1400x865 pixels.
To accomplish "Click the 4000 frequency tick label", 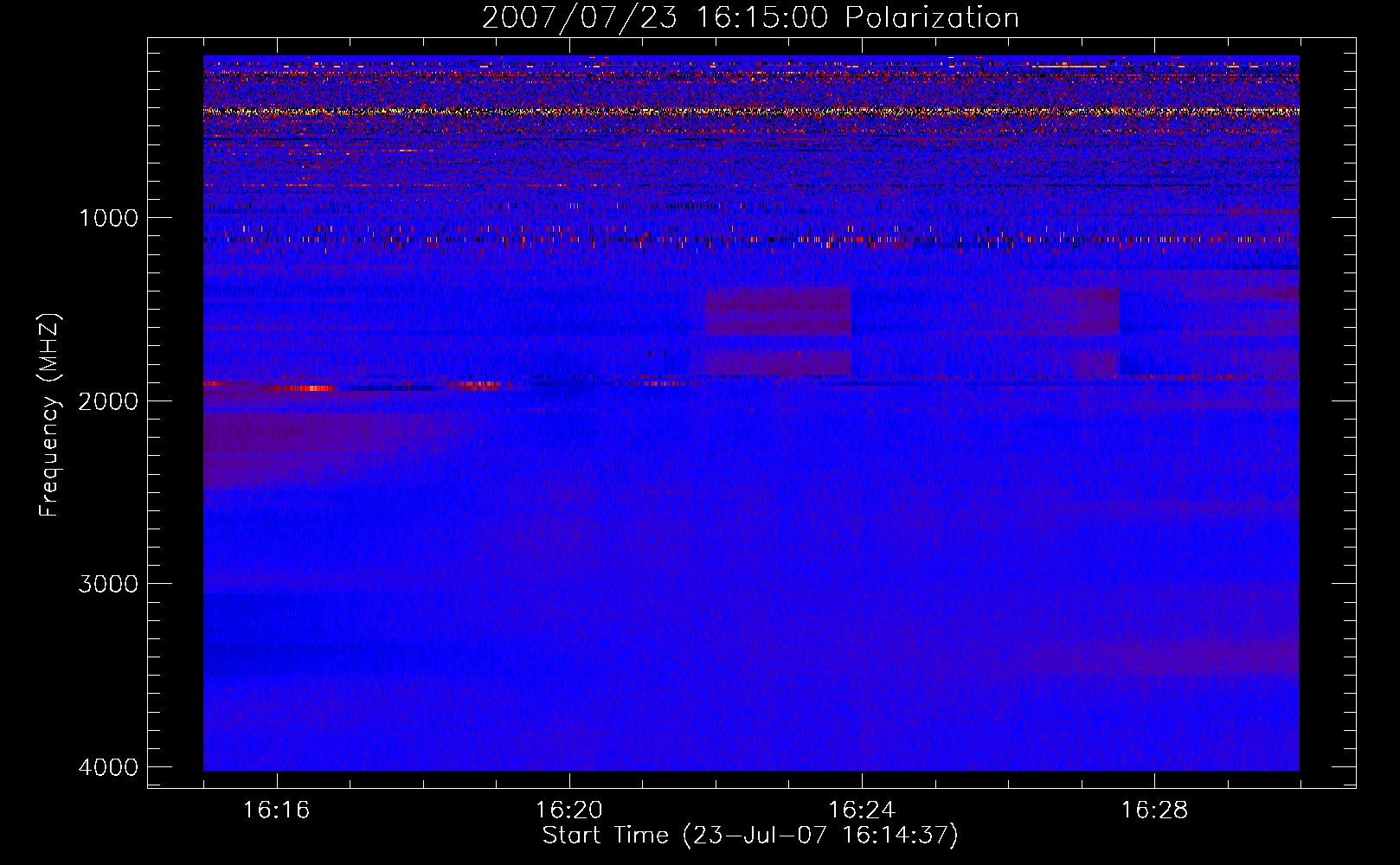I will pos(108,767).
